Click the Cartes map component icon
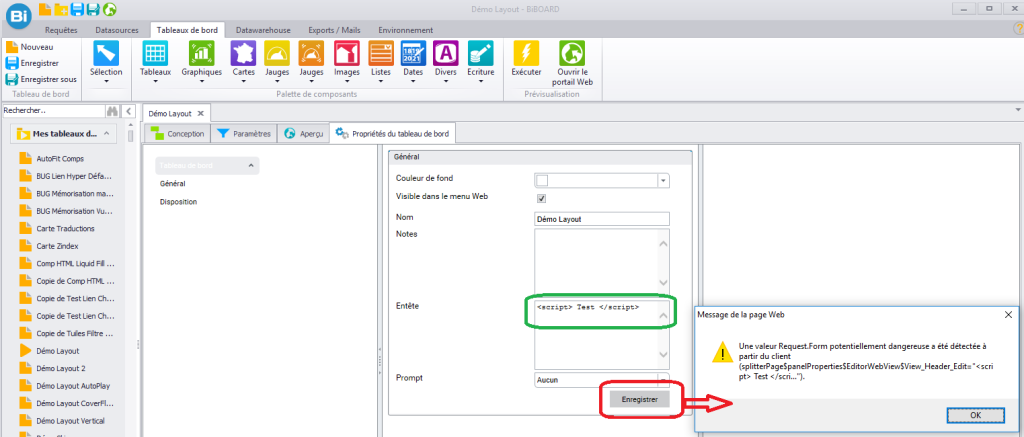This screenshot has height=437, width=1024. (244, 54)
